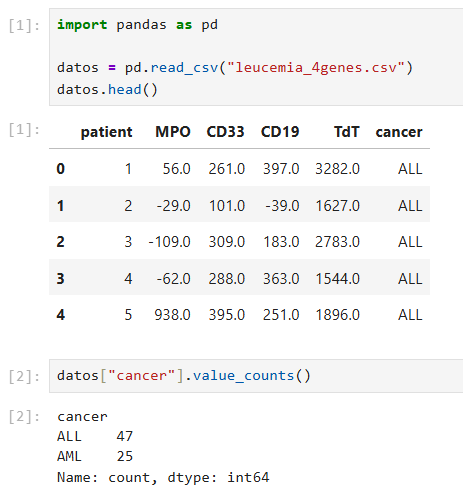Click the row index 4 in the table
The image size is (463, 492).
60,315
